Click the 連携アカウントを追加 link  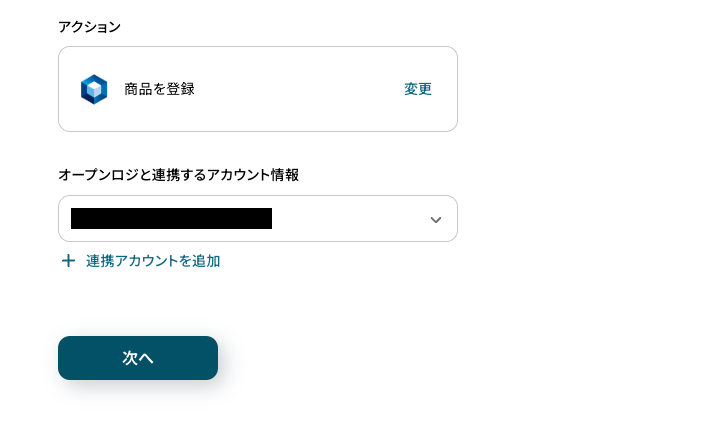coord(153,261)
